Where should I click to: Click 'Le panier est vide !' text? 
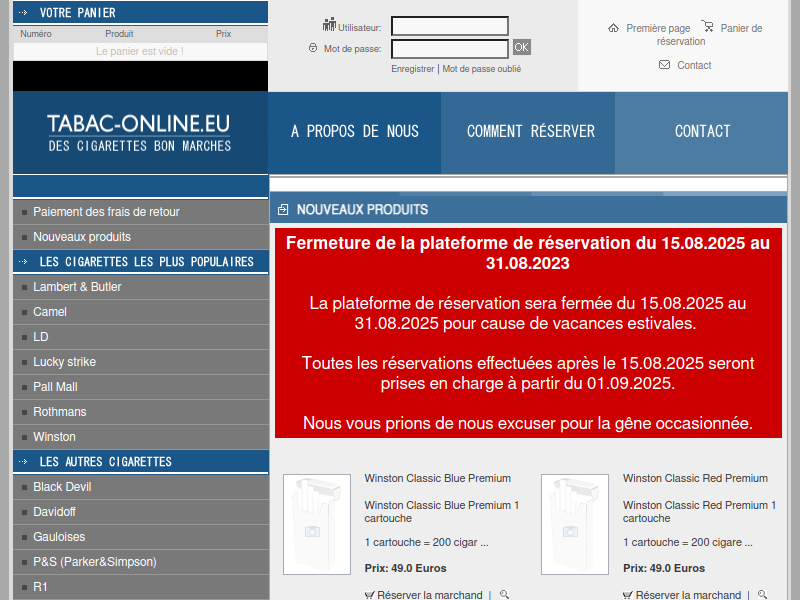pyautogui.click(x=140, y=52)
